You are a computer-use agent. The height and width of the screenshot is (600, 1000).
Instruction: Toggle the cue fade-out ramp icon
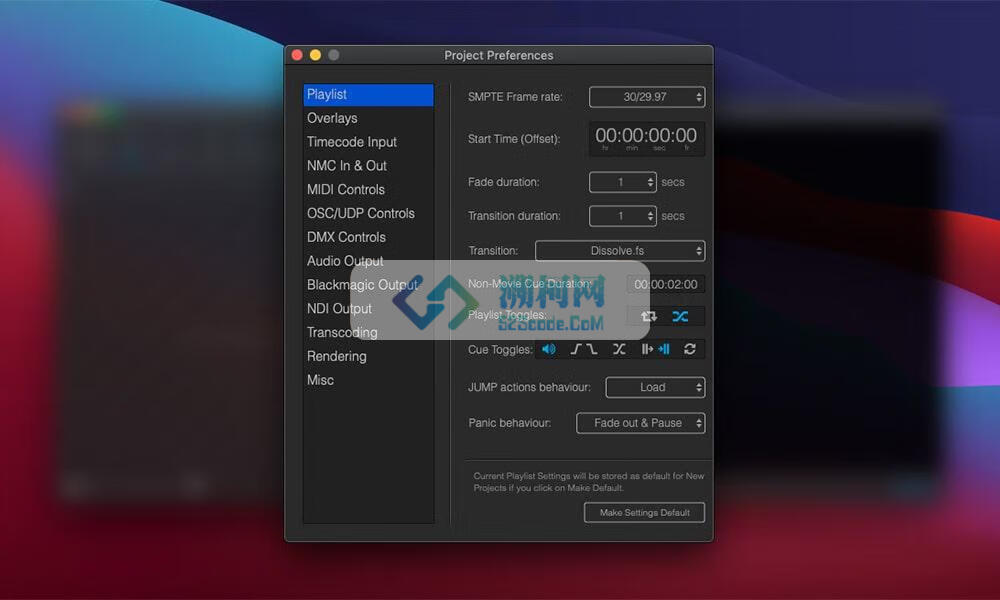592,349
